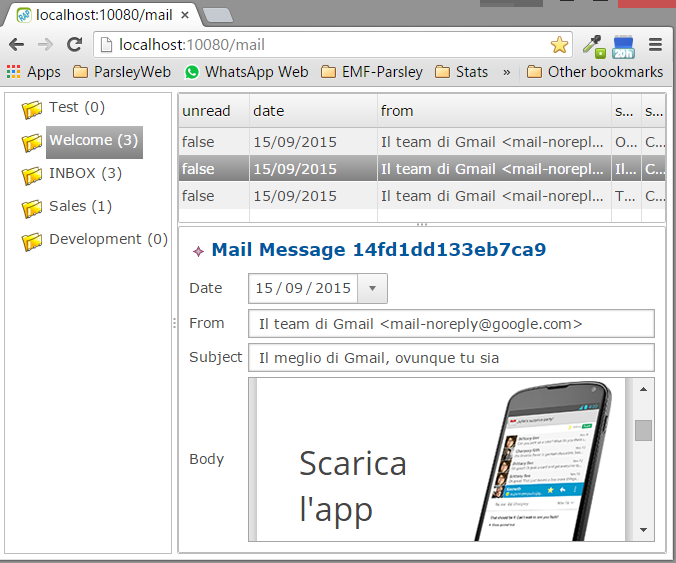This screenshot has height=563, width=676.
Task: Select the third mail row's sender cell
Action: coord(494,196)
